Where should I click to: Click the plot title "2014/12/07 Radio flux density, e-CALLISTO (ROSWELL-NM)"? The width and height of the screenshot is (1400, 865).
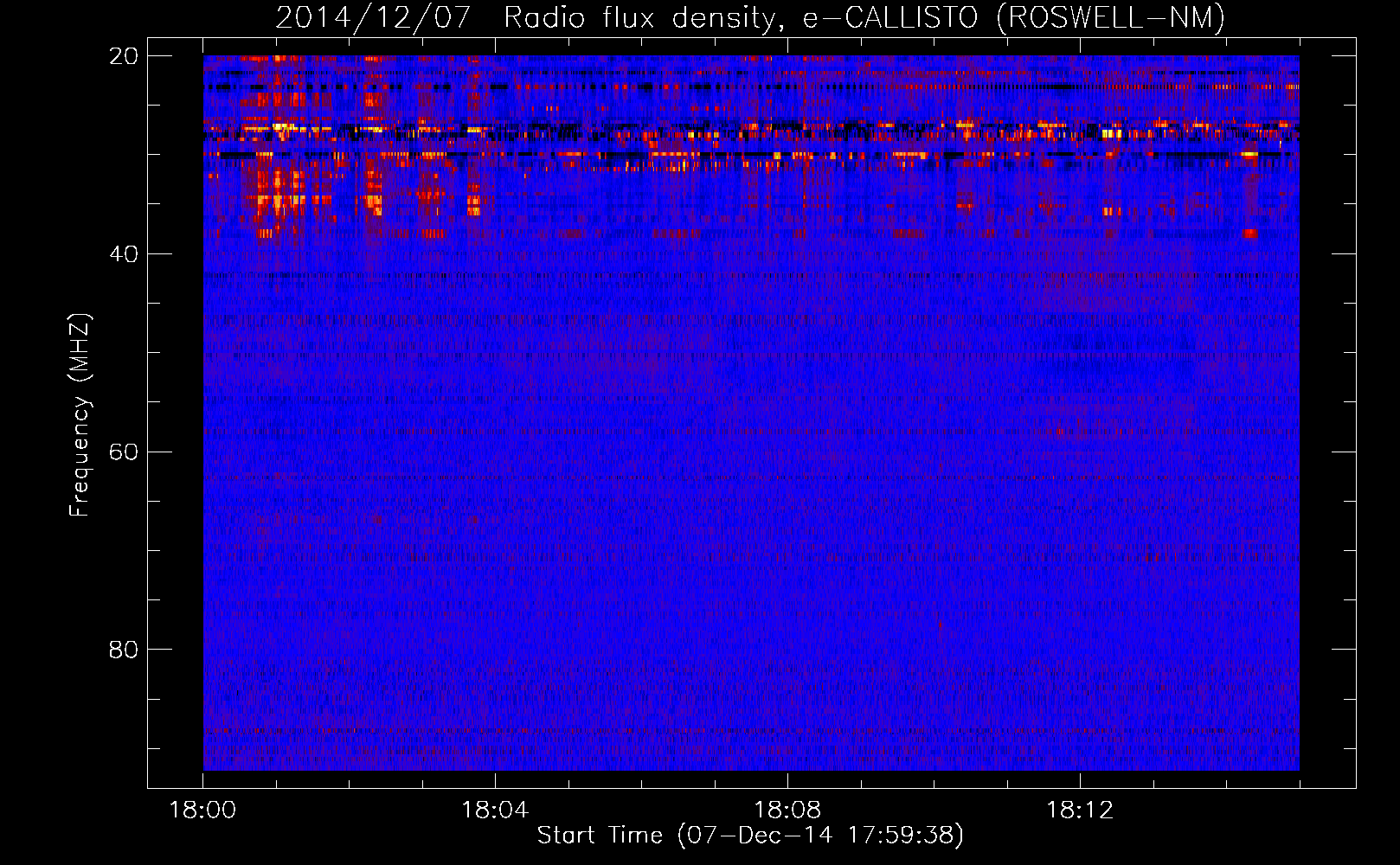click(750, 17)
